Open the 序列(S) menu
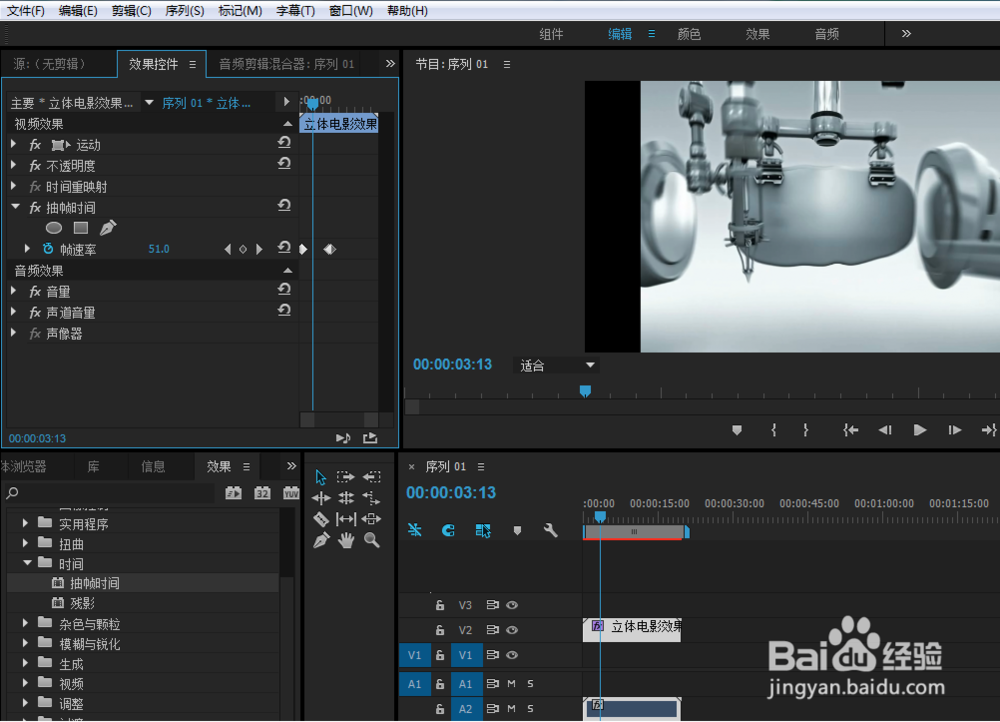The width and height of the screenshot is (1000, 722). 184,10
